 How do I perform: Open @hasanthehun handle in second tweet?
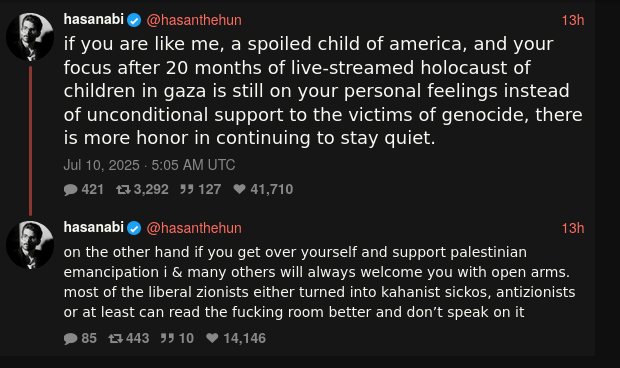[x=194, y=228]
